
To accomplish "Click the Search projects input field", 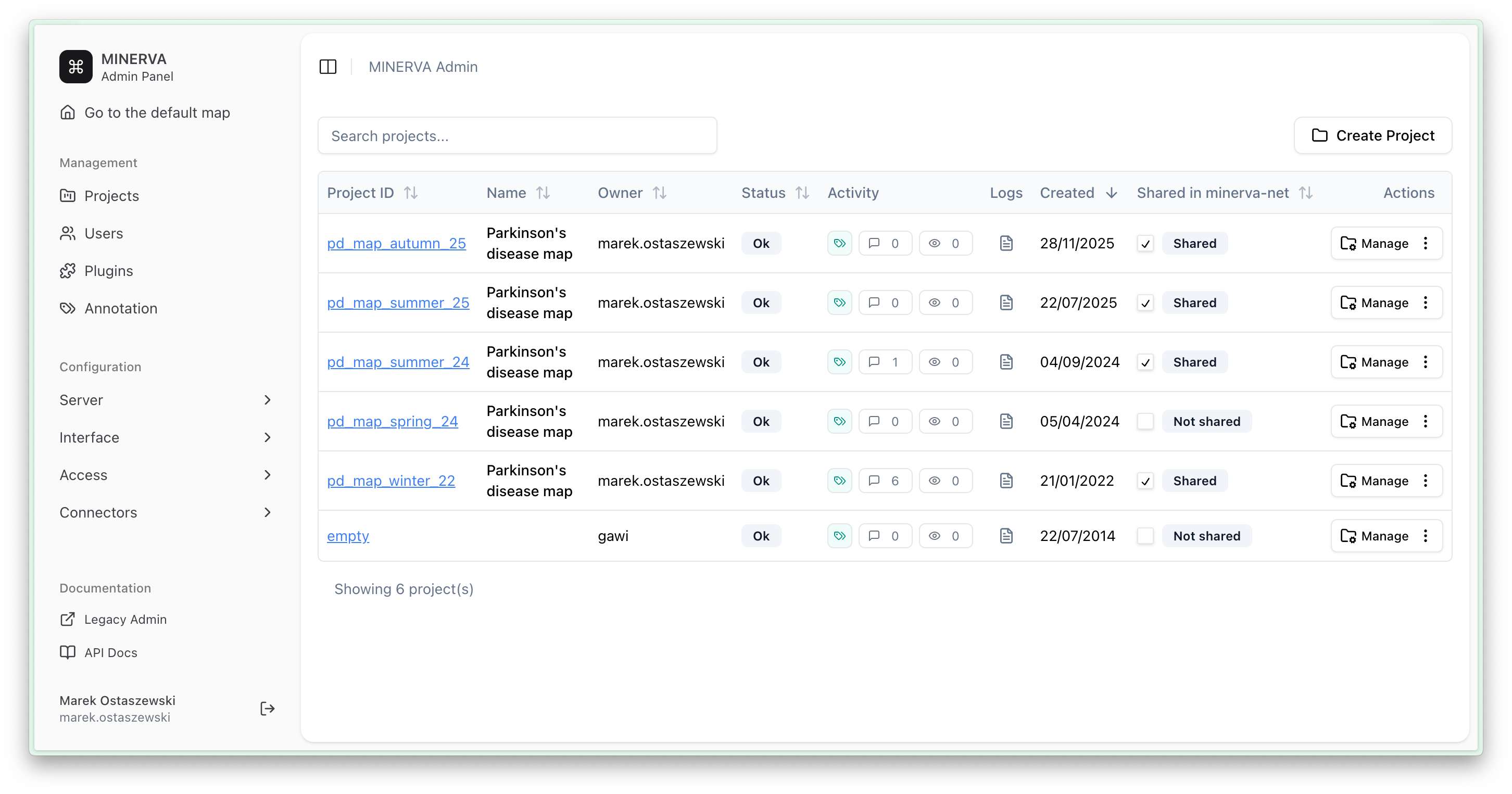I will 516,135.
